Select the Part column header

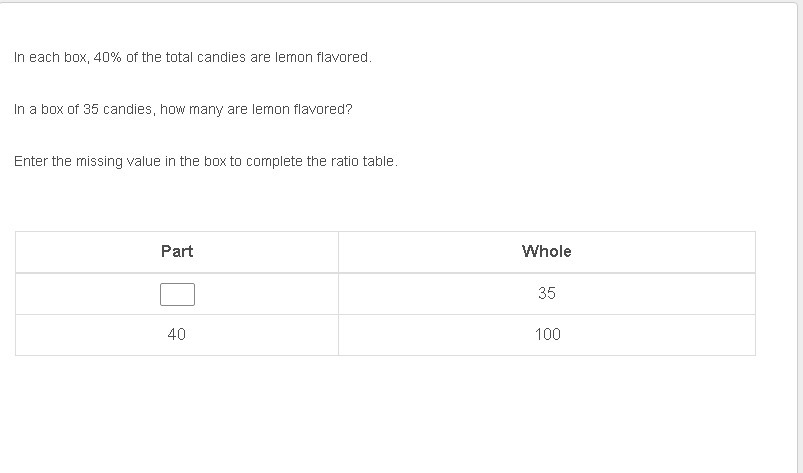point(177,251)
